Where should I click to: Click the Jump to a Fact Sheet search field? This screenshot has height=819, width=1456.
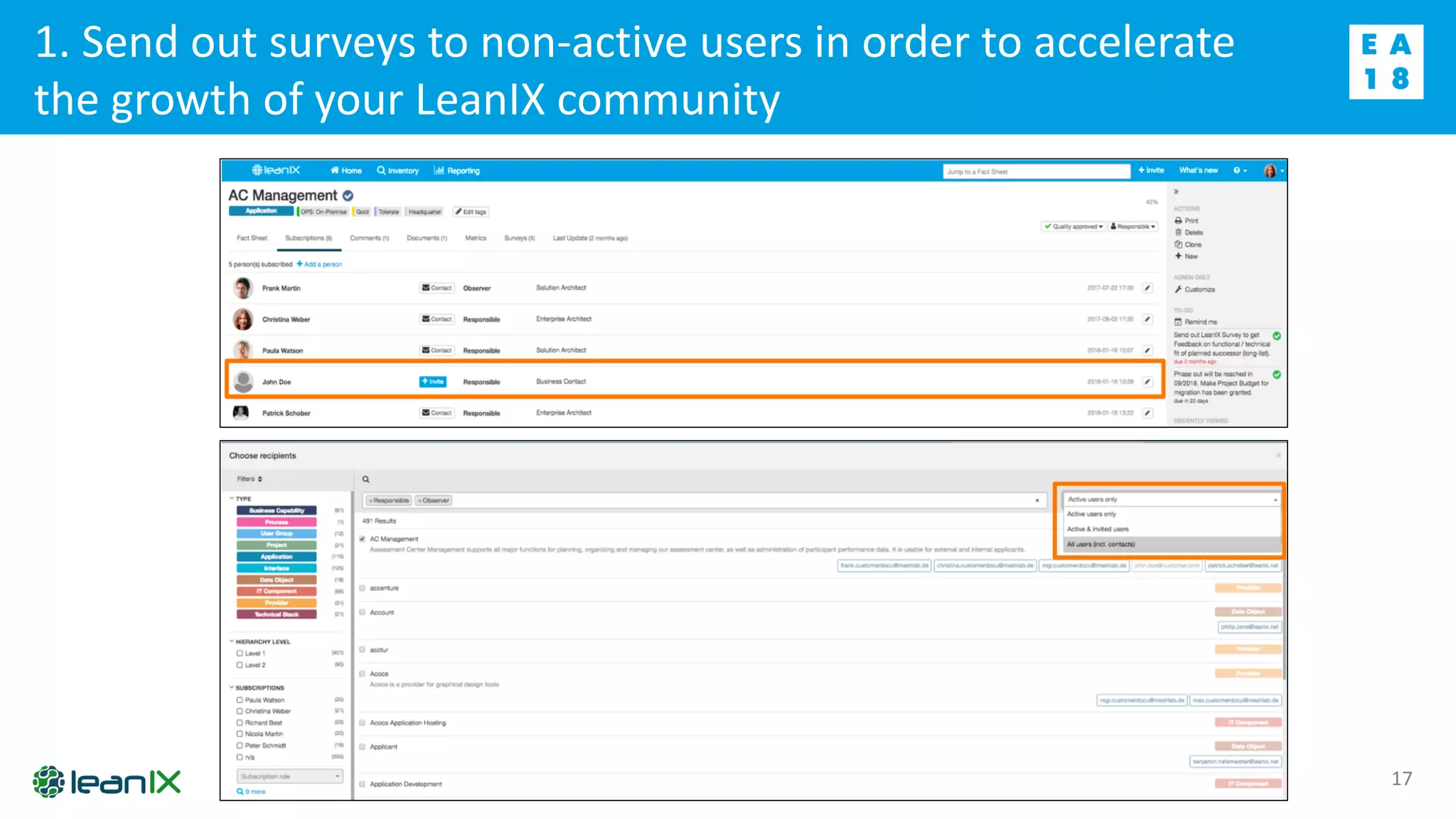(1037, 171)
